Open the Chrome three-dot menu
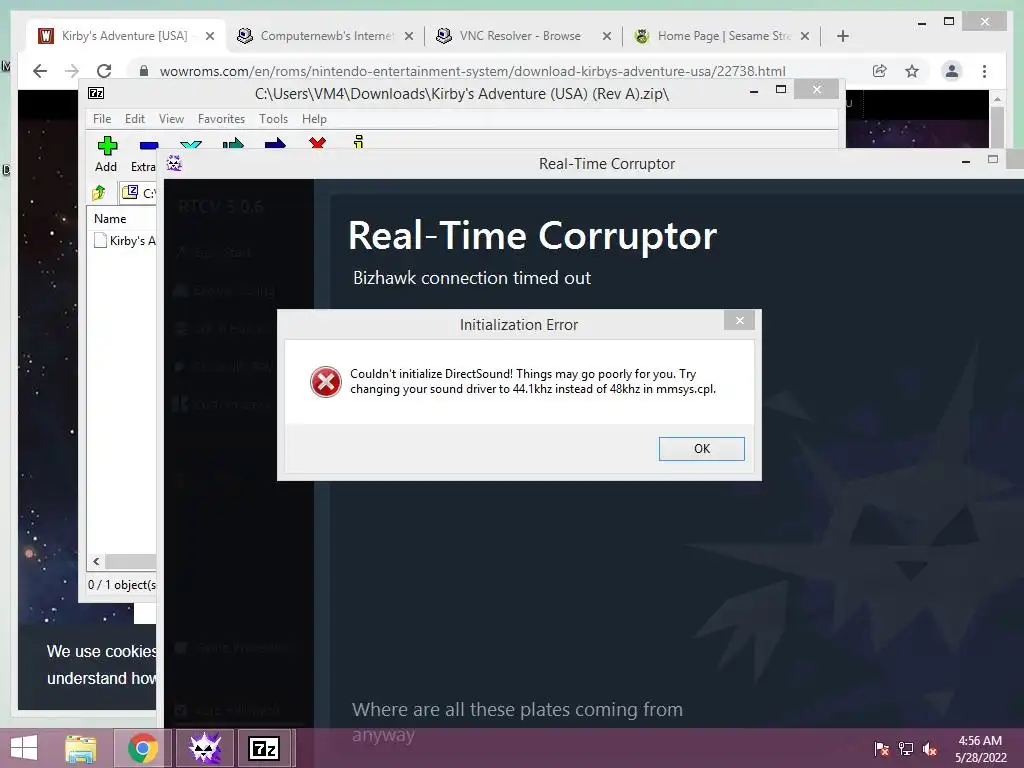The image size is (1024, 768). pos(984,71)
